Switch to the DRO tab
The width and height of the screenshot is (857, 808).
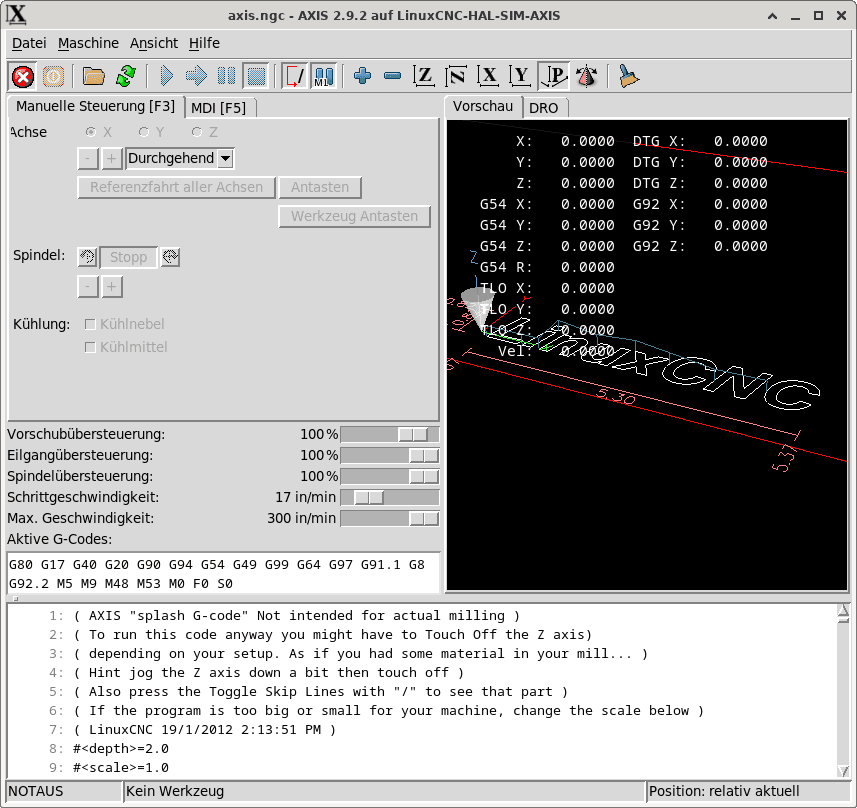(x=544, y=108)
